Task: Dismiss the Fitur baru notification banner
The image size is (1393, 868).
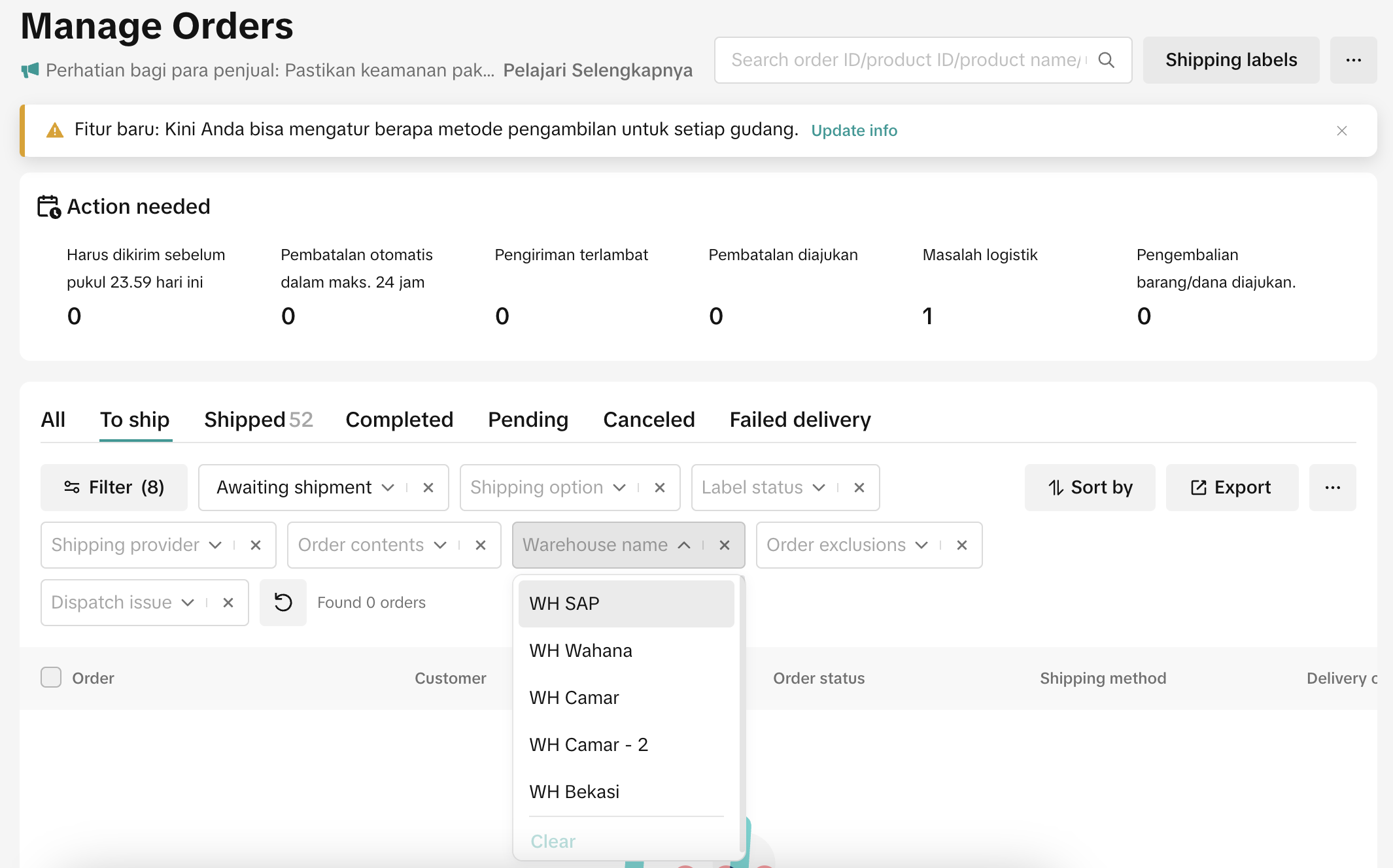Action: coord(1341,131)
